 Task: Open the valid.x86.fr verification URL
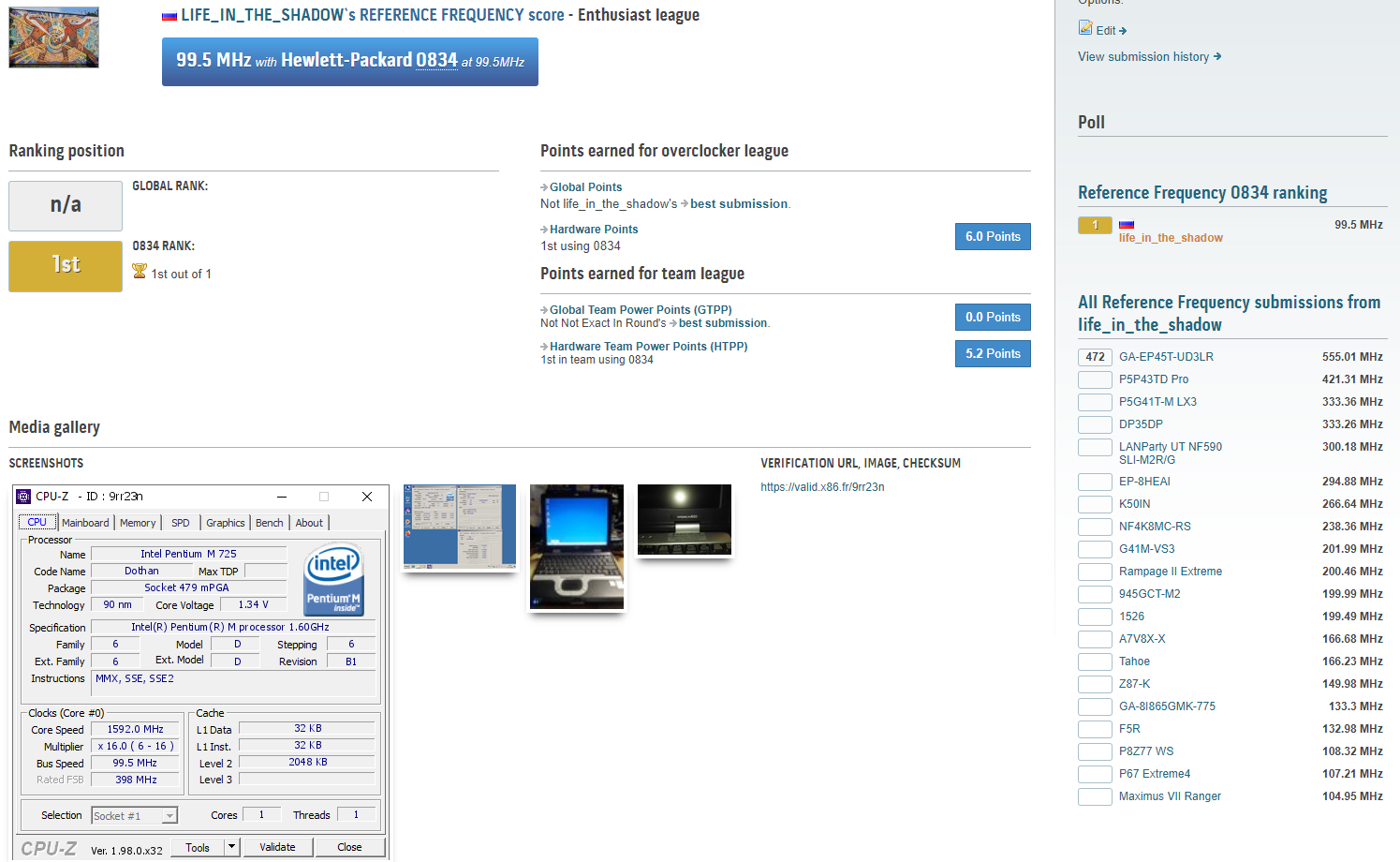(x=822, y=487)
